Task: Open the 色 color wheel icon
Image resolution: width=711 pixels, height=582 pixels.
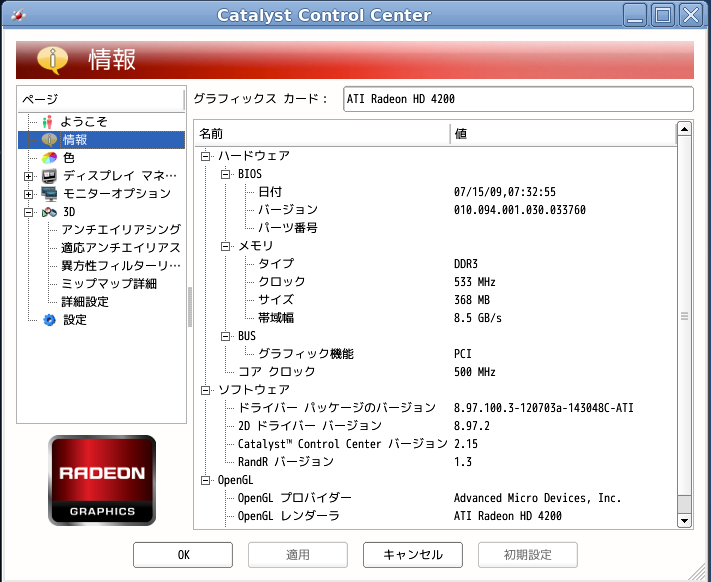Action: (x=49, y=157)
